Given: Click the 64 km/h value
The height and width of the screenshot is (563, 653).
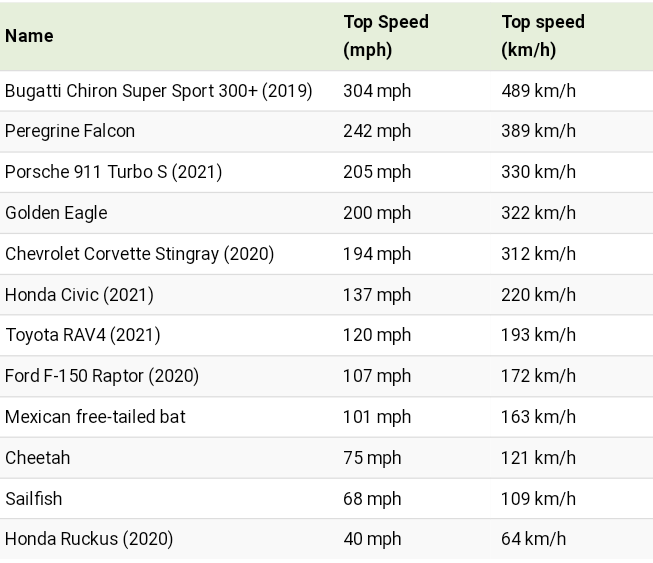Looking at the screenshot, I should (533, 539).
